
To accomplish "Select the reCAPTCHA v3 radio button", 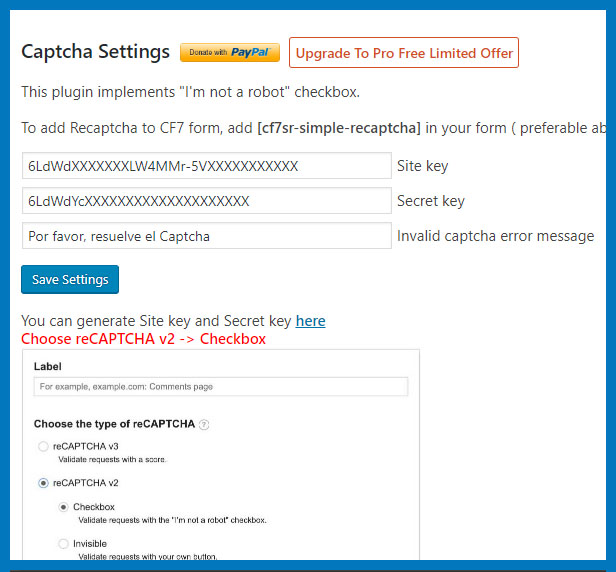I will tap(43, 446).
